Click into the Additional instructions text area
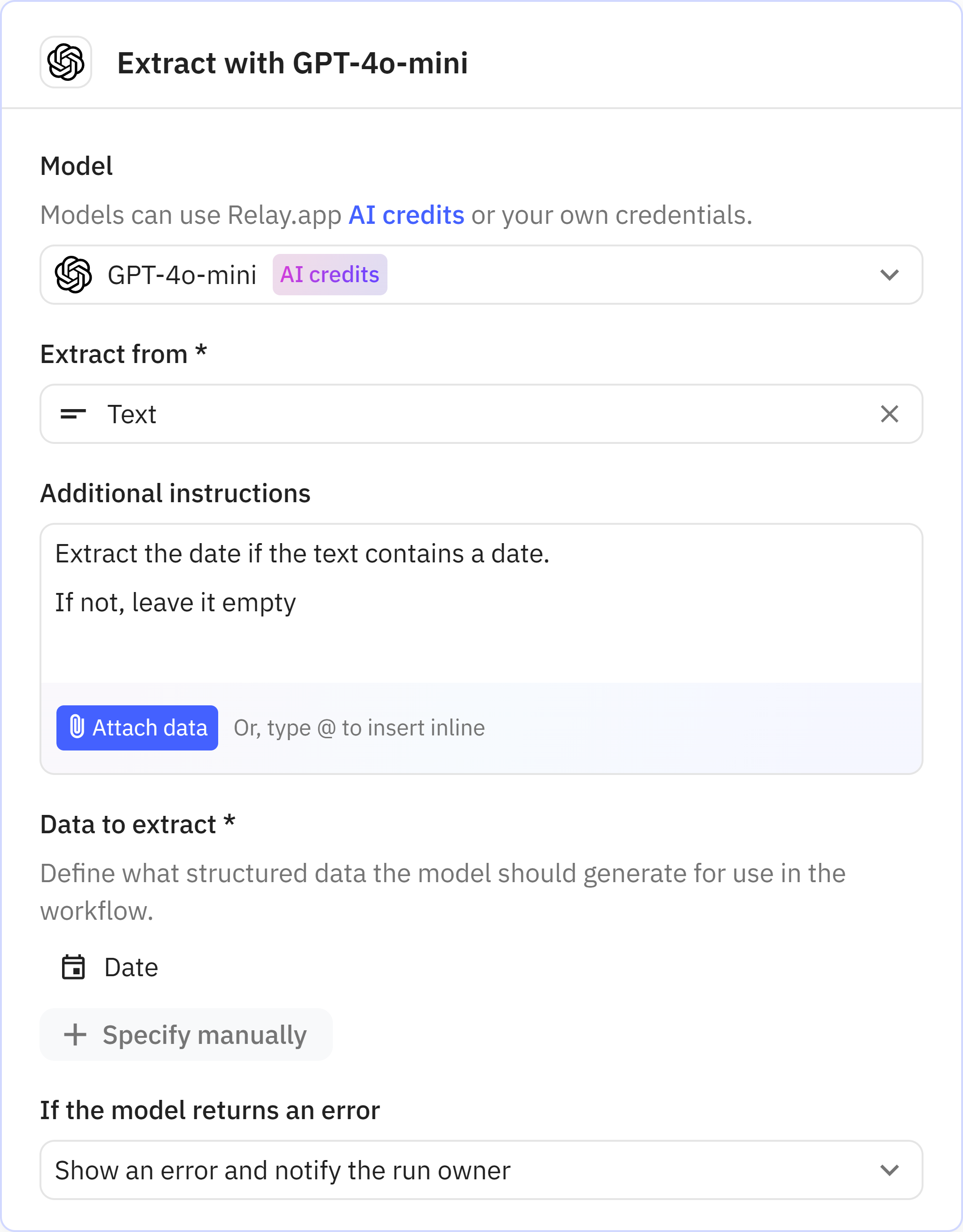Image resolution: width=963 pixels, height=1232 pixels. click(x=480, y=643)
